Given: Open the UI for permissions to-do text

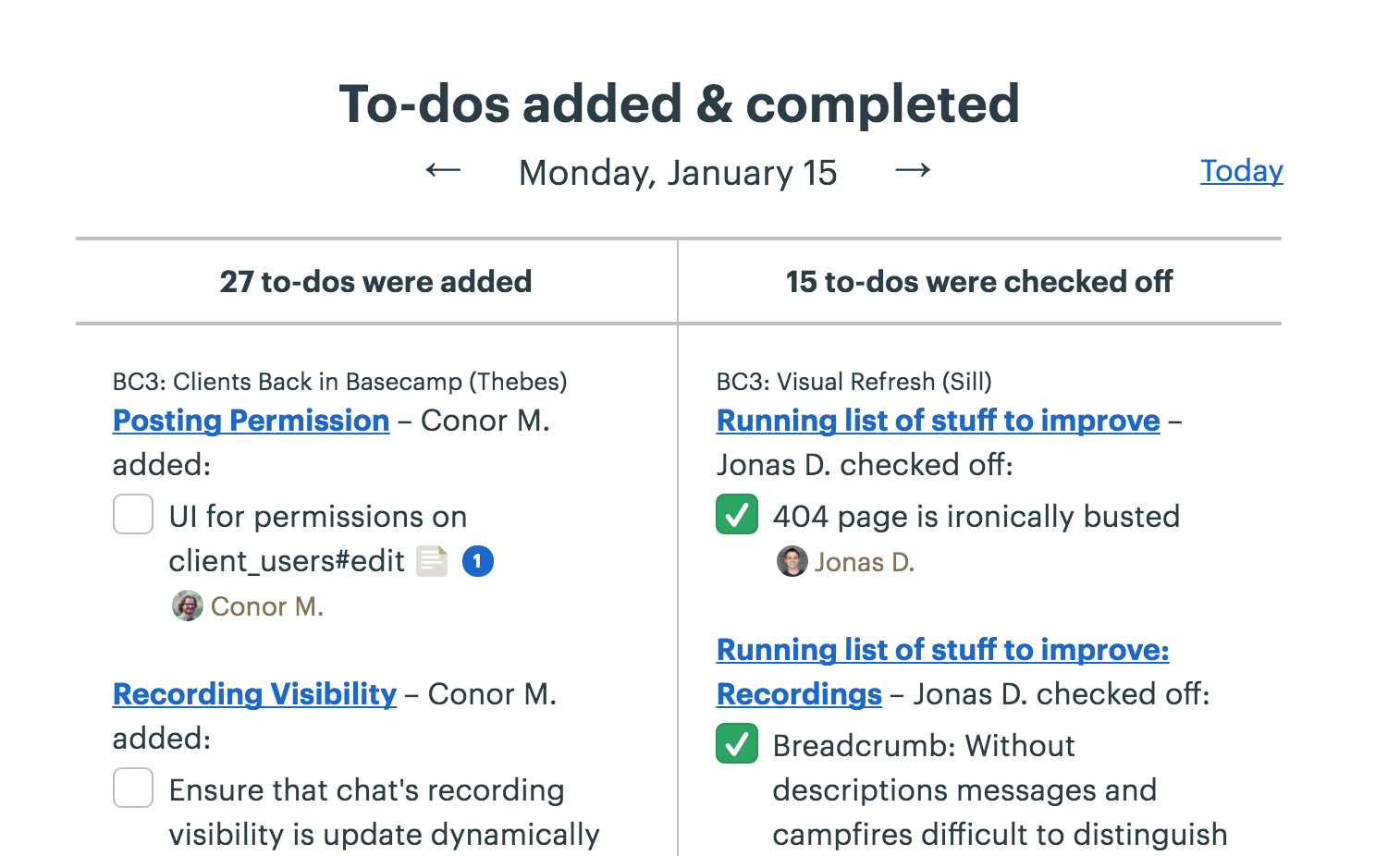Looking at the screenshot, I should (318, 539).
